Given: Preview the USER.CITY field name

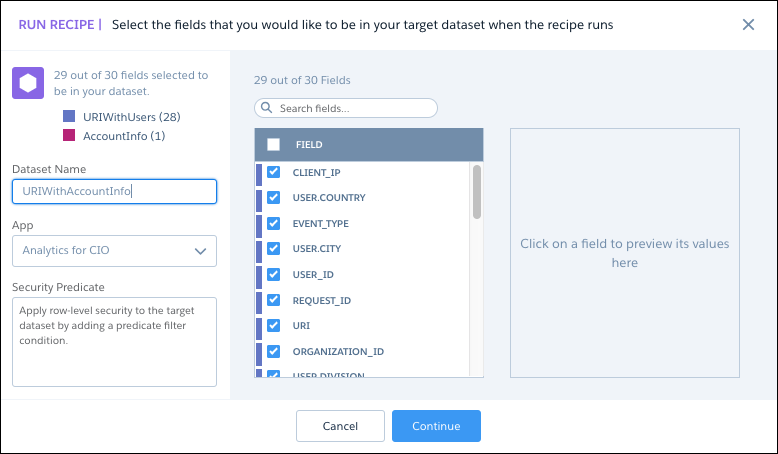Looking at the screenshot, I should 317,249.
